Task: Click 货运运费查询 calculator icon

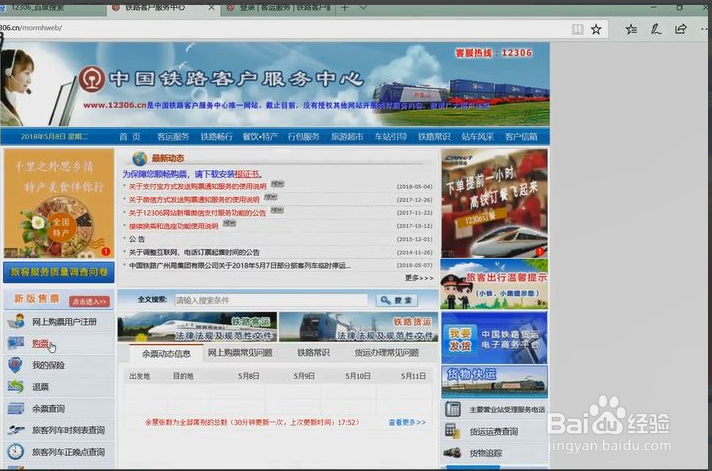Action: pos(451,430)
